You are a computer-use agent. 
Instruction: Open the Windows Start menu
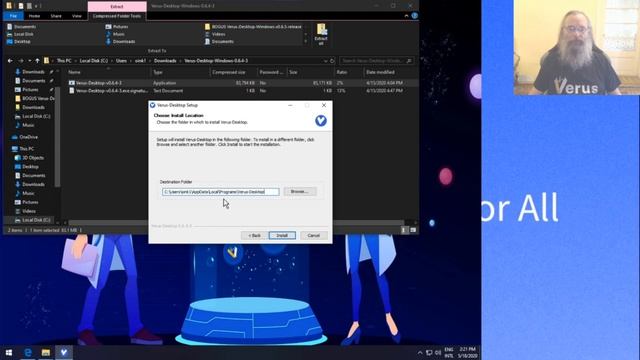9,352
